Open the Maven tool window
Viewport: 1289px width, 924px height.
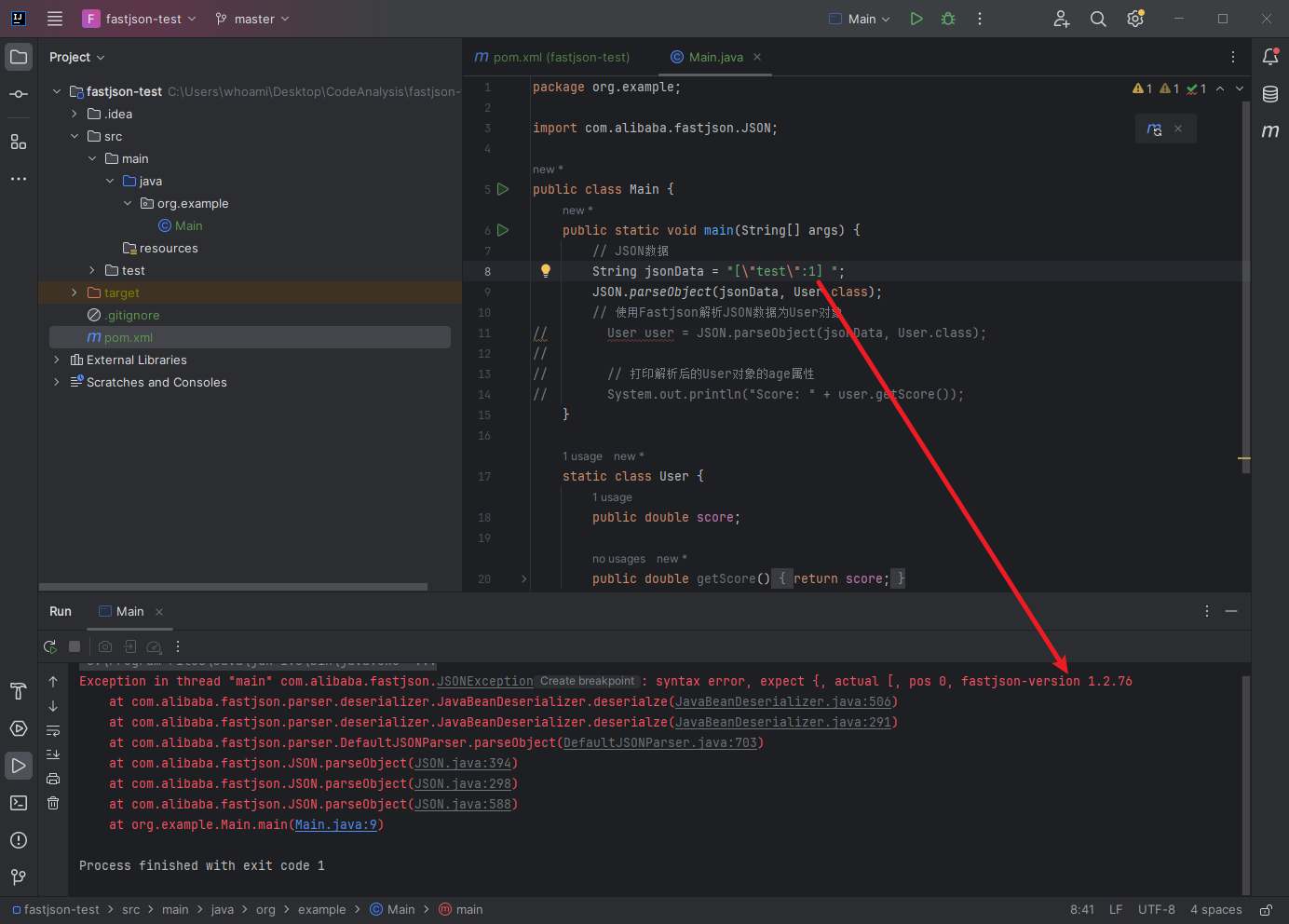[x=1270, y=131]
